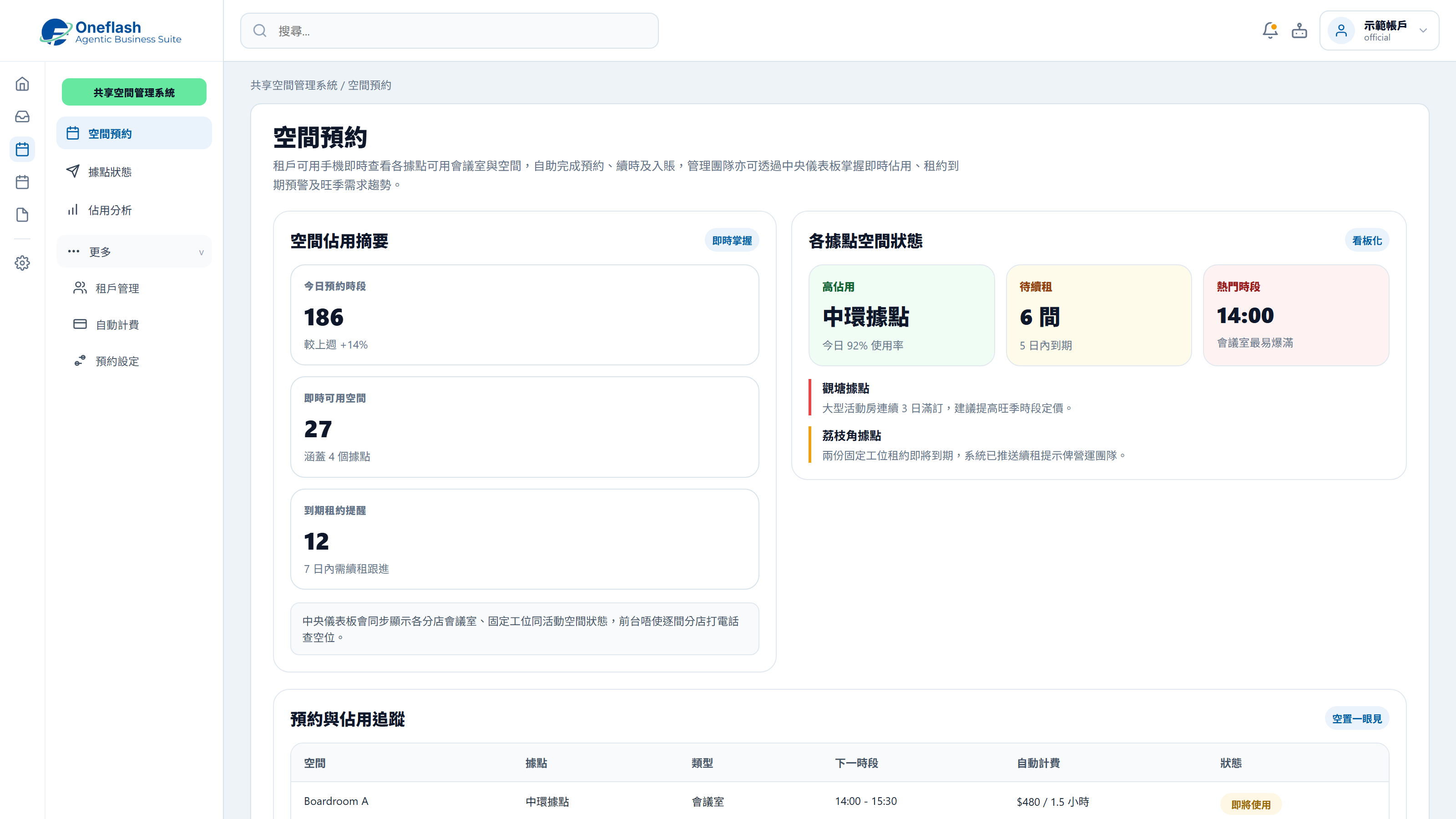This screenshot has height=819, width=1456.
Task: Click the 狀態 column header
Action: coord(1231,763)
